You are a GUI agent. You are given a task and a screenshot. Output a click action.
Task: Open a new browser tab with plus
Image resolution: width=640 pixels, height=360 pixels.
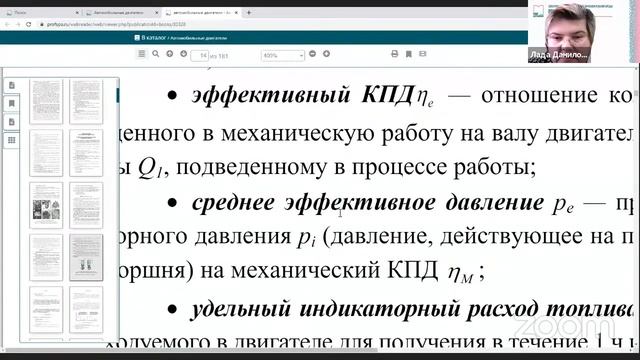(249, 13)
